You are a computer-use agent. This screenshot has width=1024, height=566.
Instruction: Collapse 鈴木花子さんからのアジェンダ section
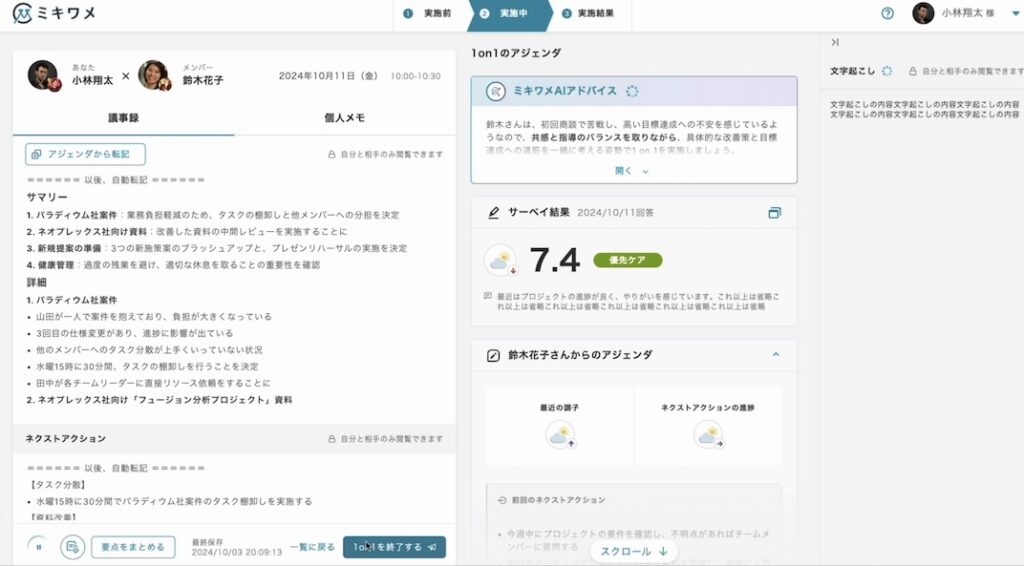tap(776, 354)
